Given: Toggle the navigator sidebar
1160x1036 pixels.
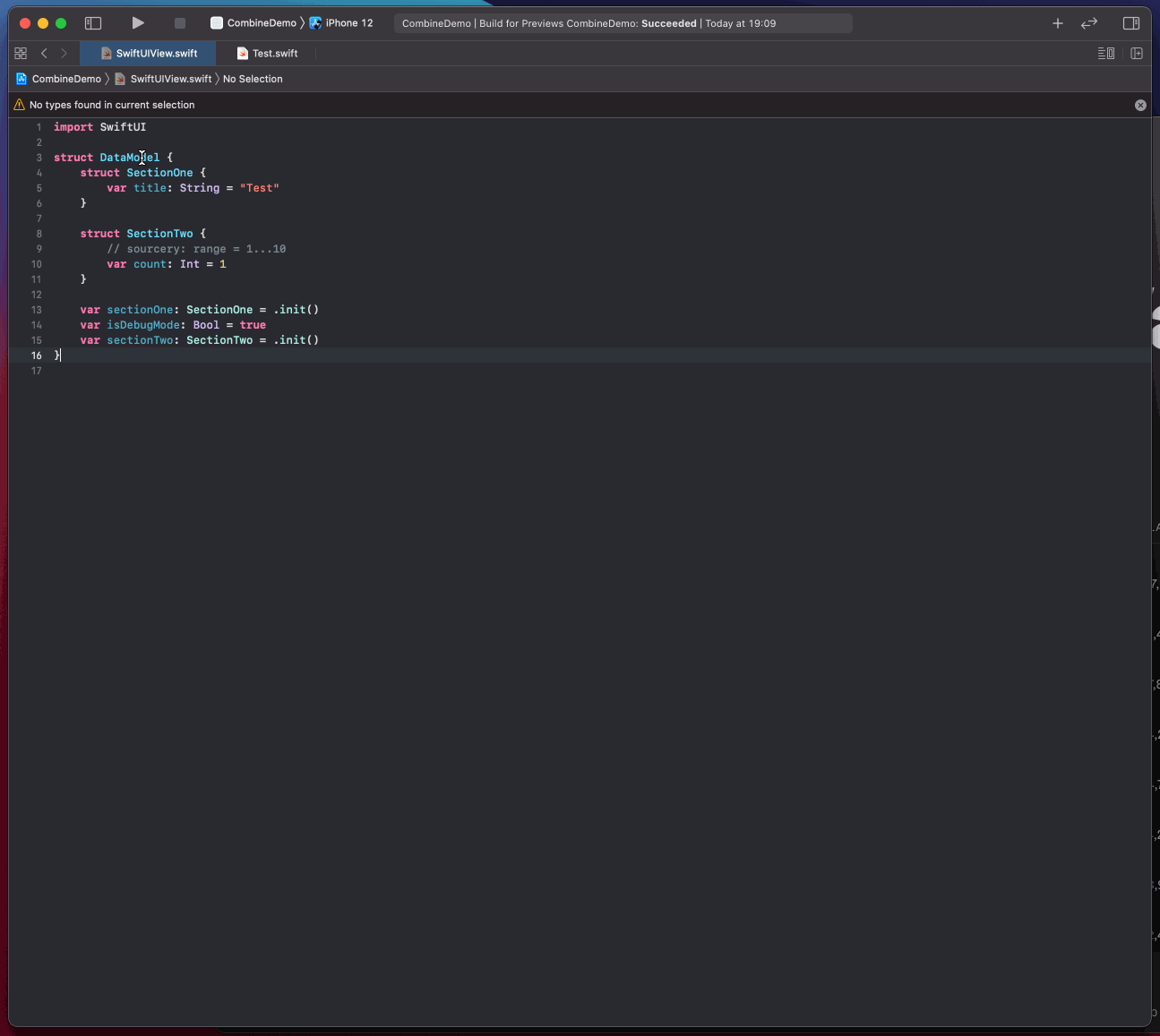Looking at the screenshot, I should click(x=93, y=23).
